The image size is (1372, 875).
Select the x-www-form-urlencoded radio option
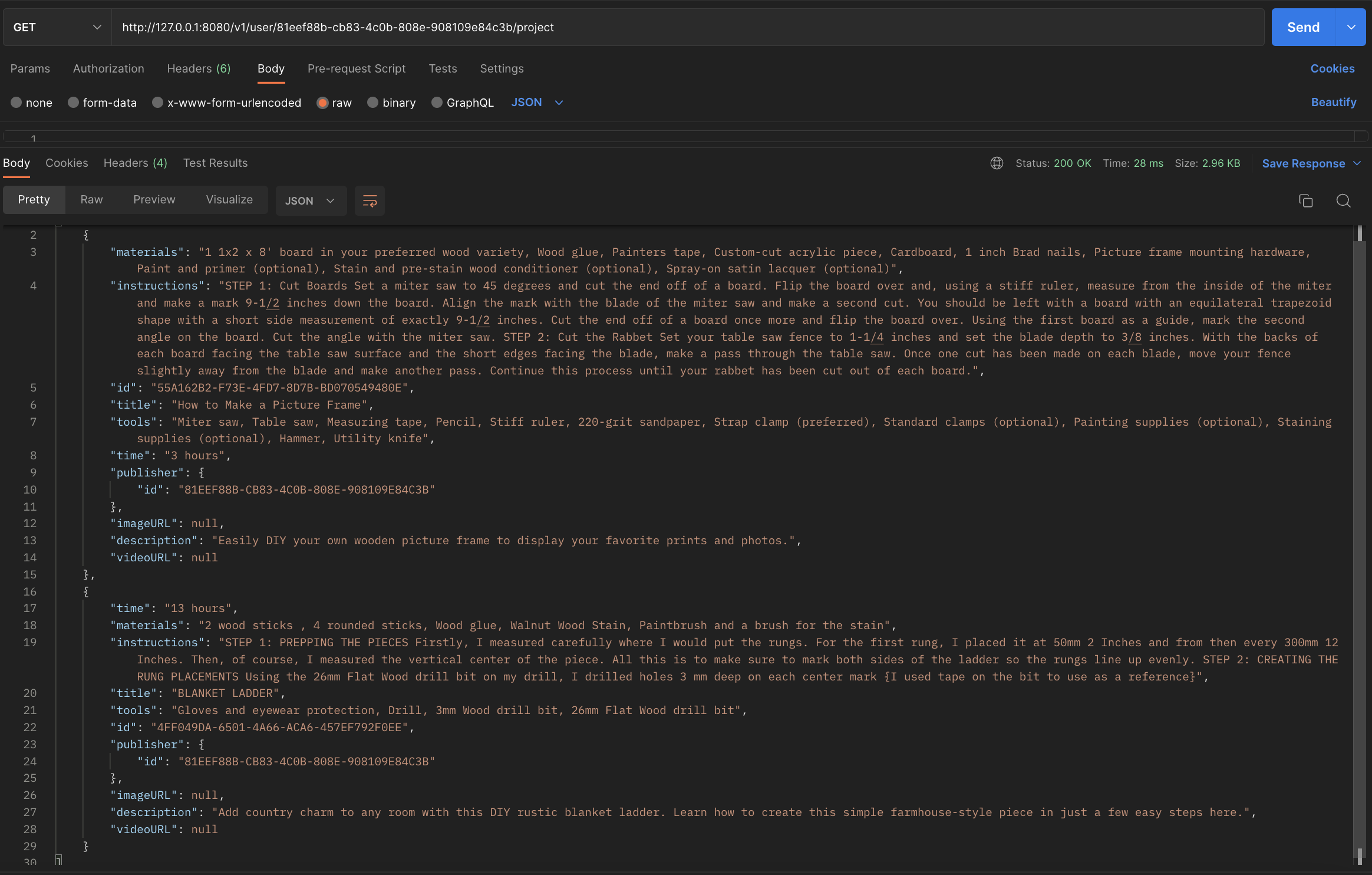(x=157, y=103)
